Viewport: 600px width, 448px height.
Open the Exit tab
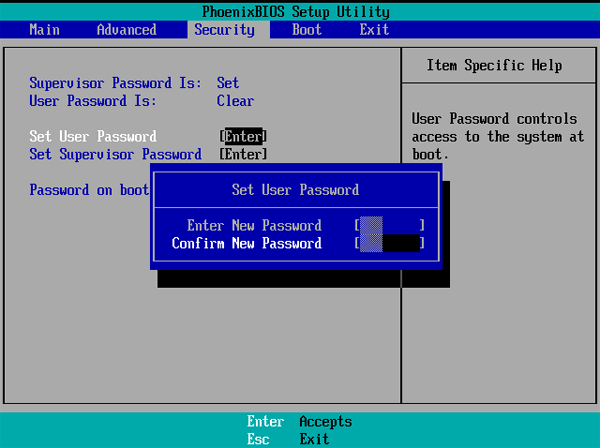[374, 30]
